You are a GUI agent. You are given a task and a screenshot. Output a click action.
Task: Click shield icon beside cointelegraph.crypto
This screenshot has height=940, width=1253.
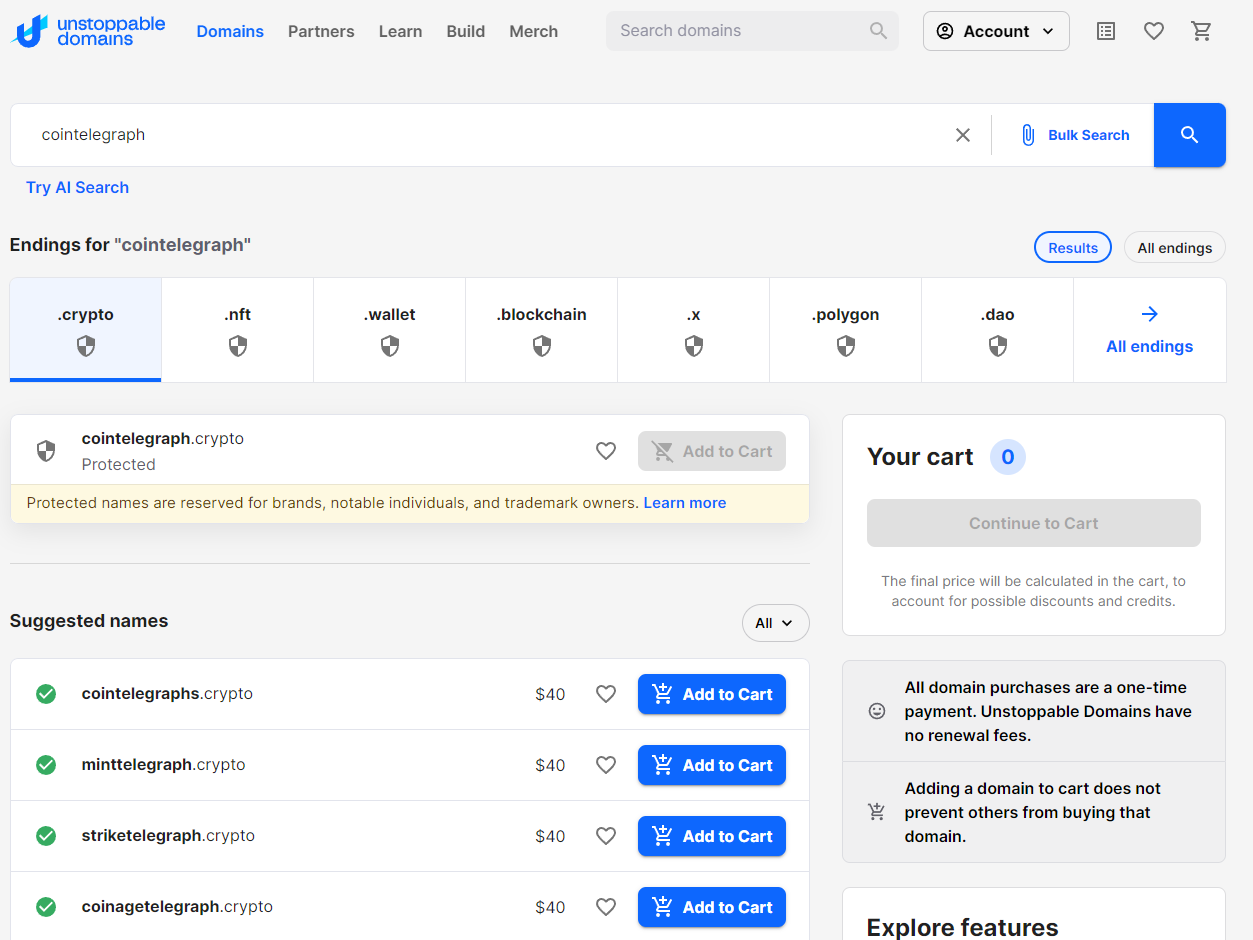coord(46,451)
